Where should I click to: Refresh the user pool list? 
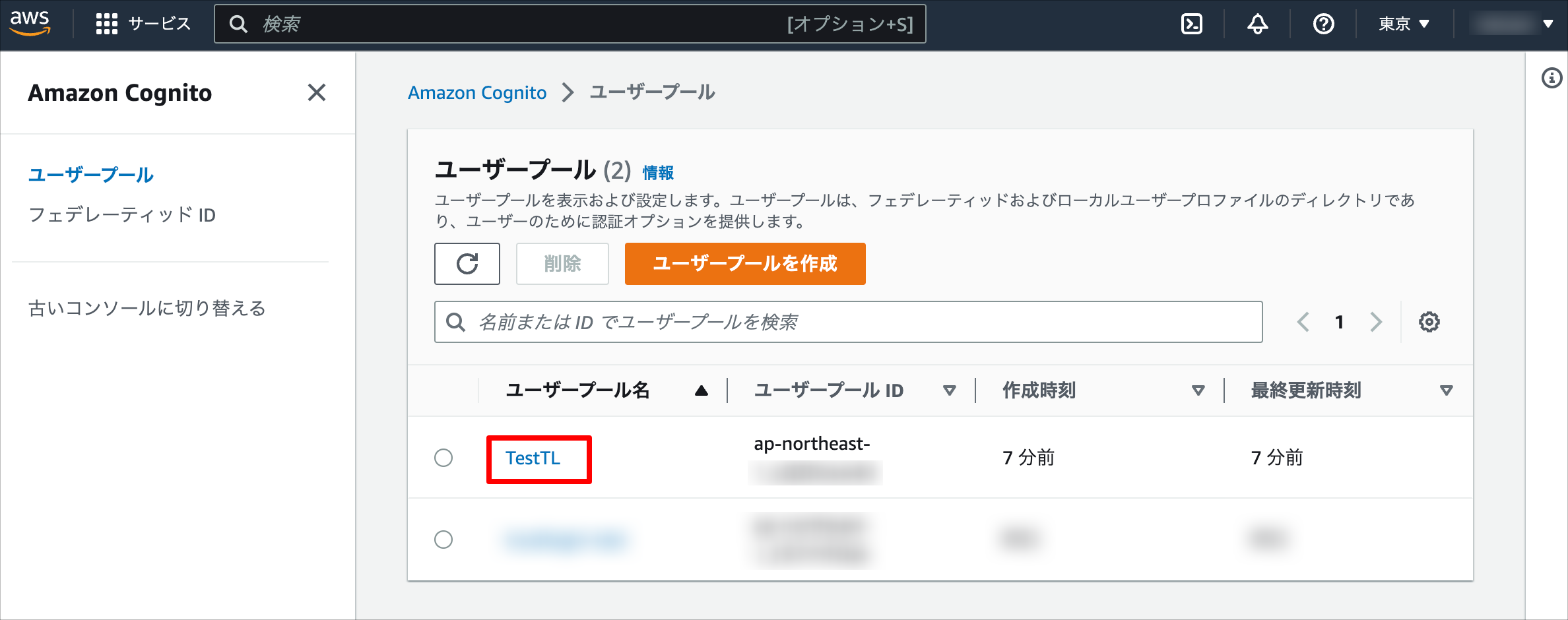coord(467,264)
